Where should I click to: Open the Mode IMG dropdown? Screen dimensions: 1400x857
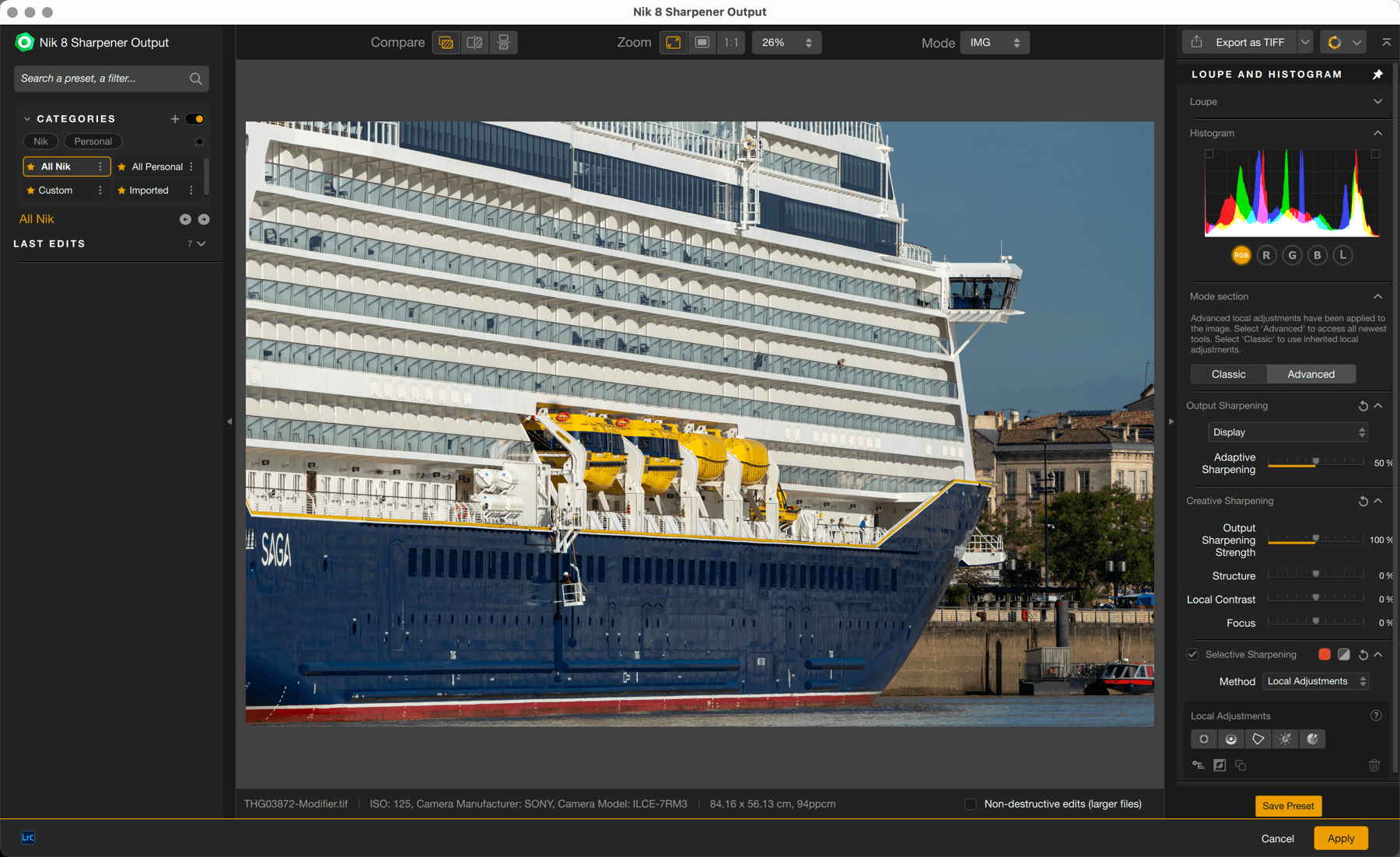[x=995, y=43]
